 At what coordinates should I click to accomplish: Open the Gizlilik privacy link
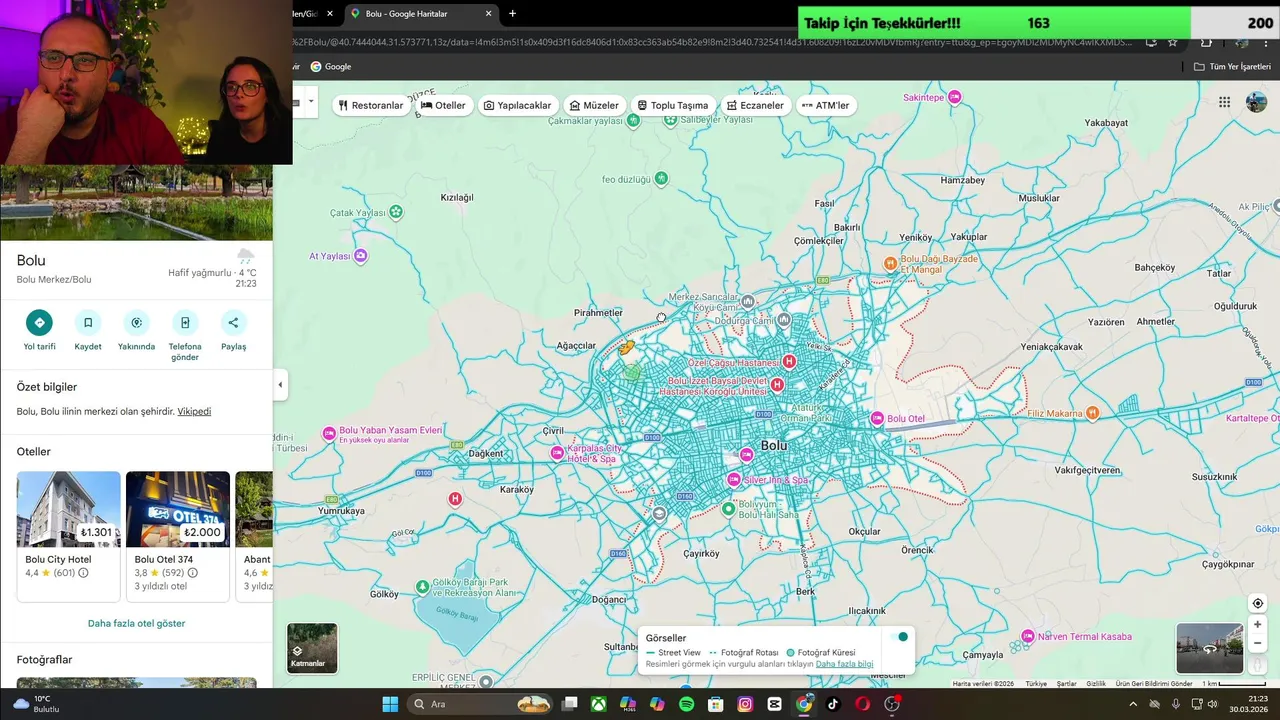coord(1096,684)
